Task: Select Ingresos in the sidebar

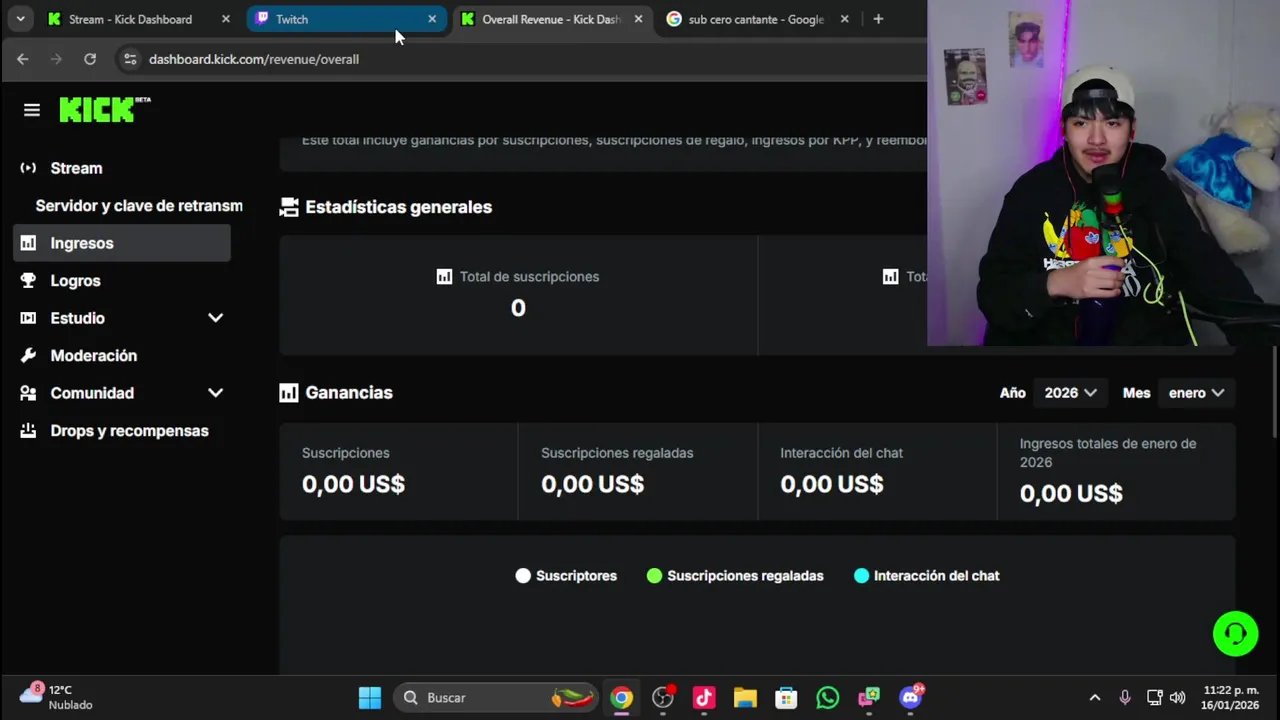Action: pyautogui.click(x=121, y=243)
